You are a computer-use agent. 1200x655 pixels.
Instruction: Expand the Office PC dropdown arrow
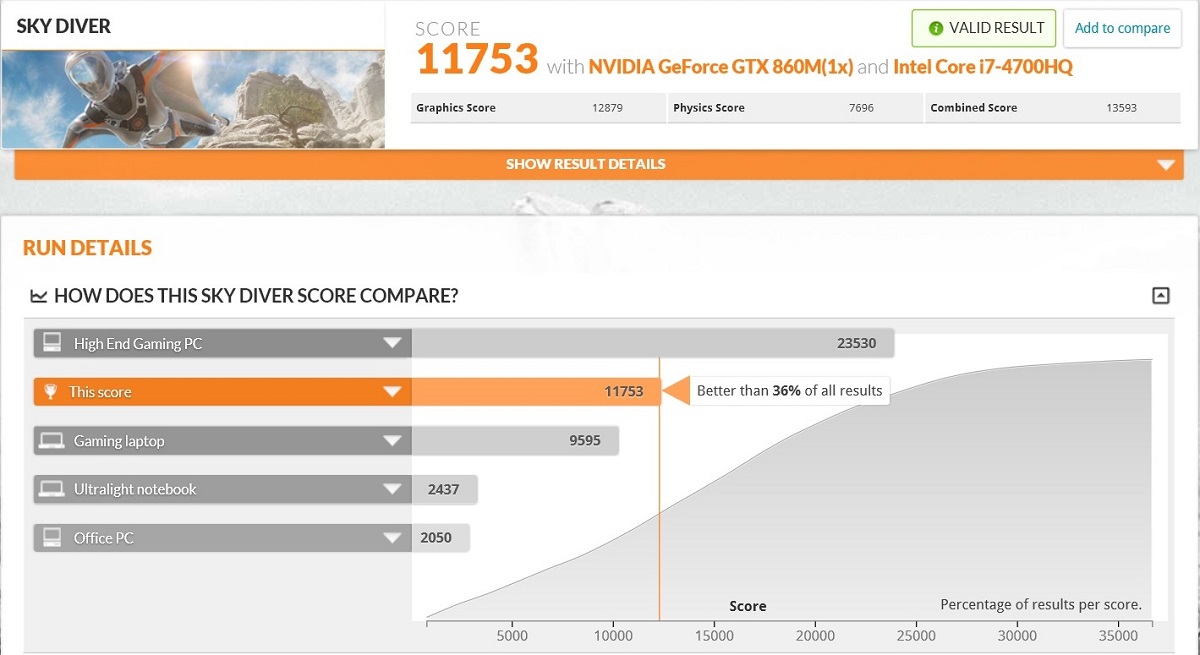392,538
